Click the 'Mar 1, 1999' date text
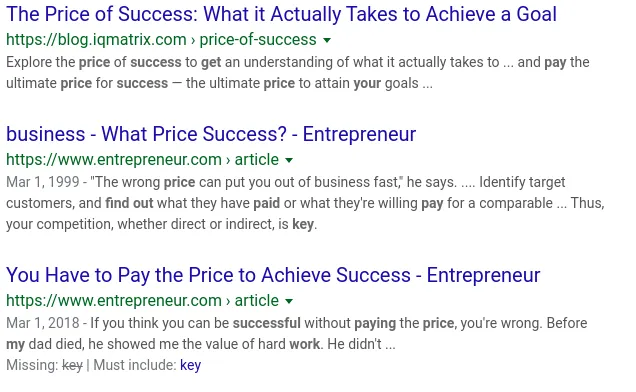Viewport: 636px width, 392px height. coord(43,182)
